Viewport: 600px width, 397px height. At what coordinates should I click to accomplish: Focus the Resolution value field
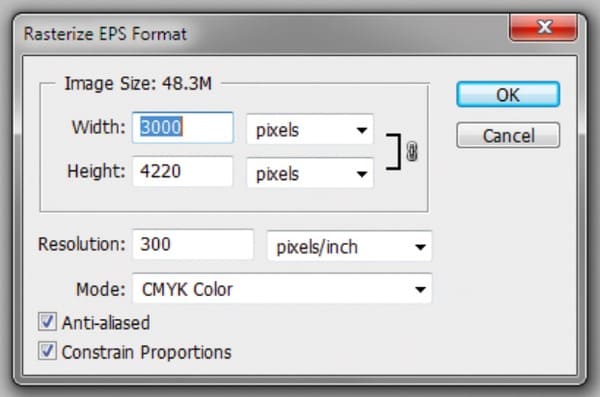tap(193, 244)
